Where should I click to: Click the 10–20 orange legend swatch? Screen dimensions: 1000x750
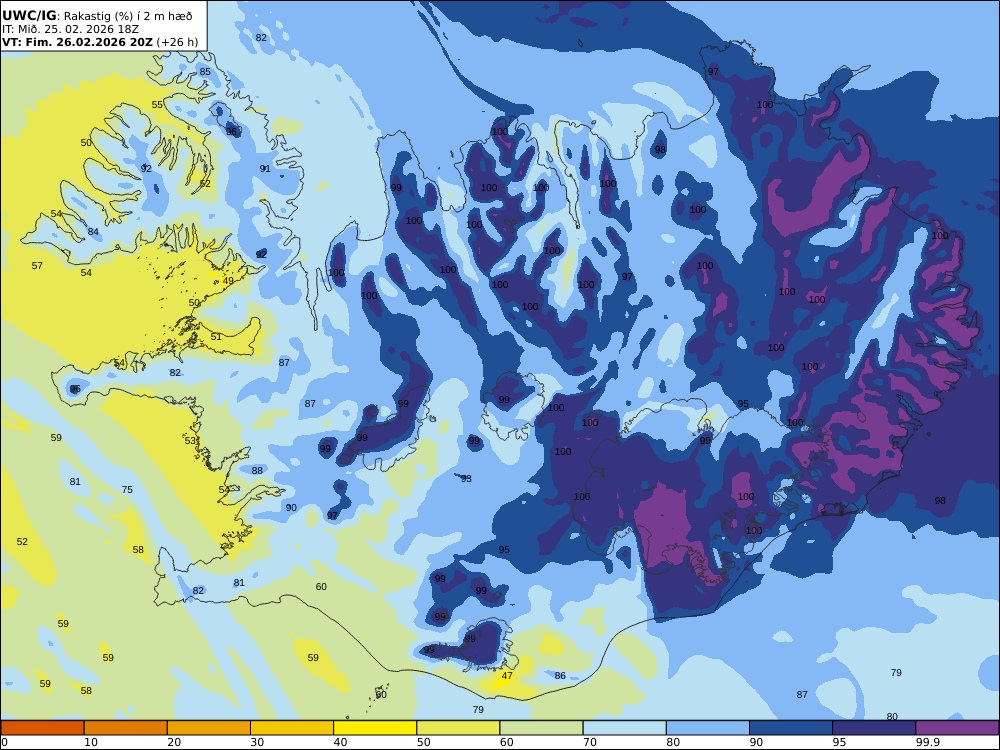pos(126,728)
